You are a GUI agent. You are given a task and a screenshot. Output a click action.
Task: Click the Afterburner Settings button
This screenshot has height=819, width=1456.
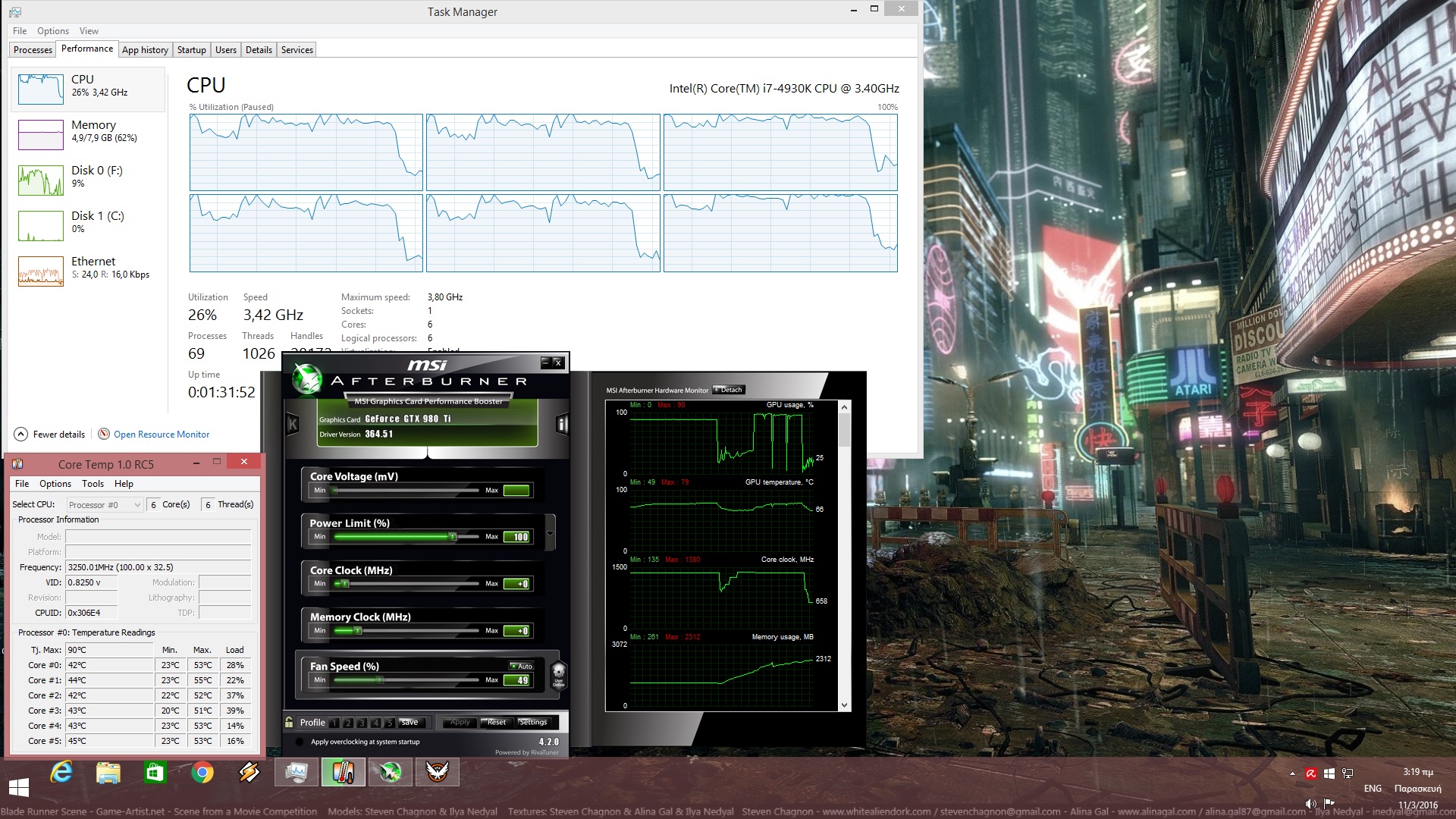(x=533, y=722)
